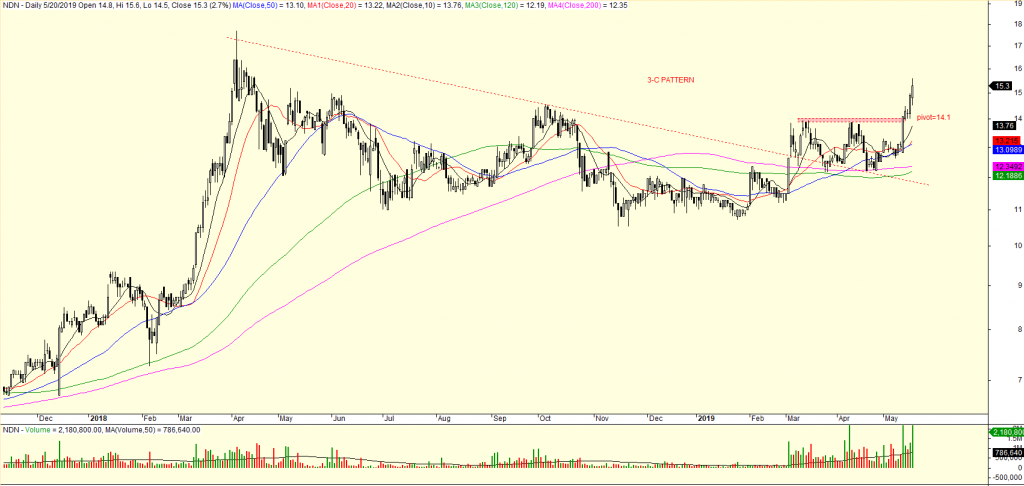Select the red pivot resistance band
1024x486 pixels.
click(x=850, y=120)
